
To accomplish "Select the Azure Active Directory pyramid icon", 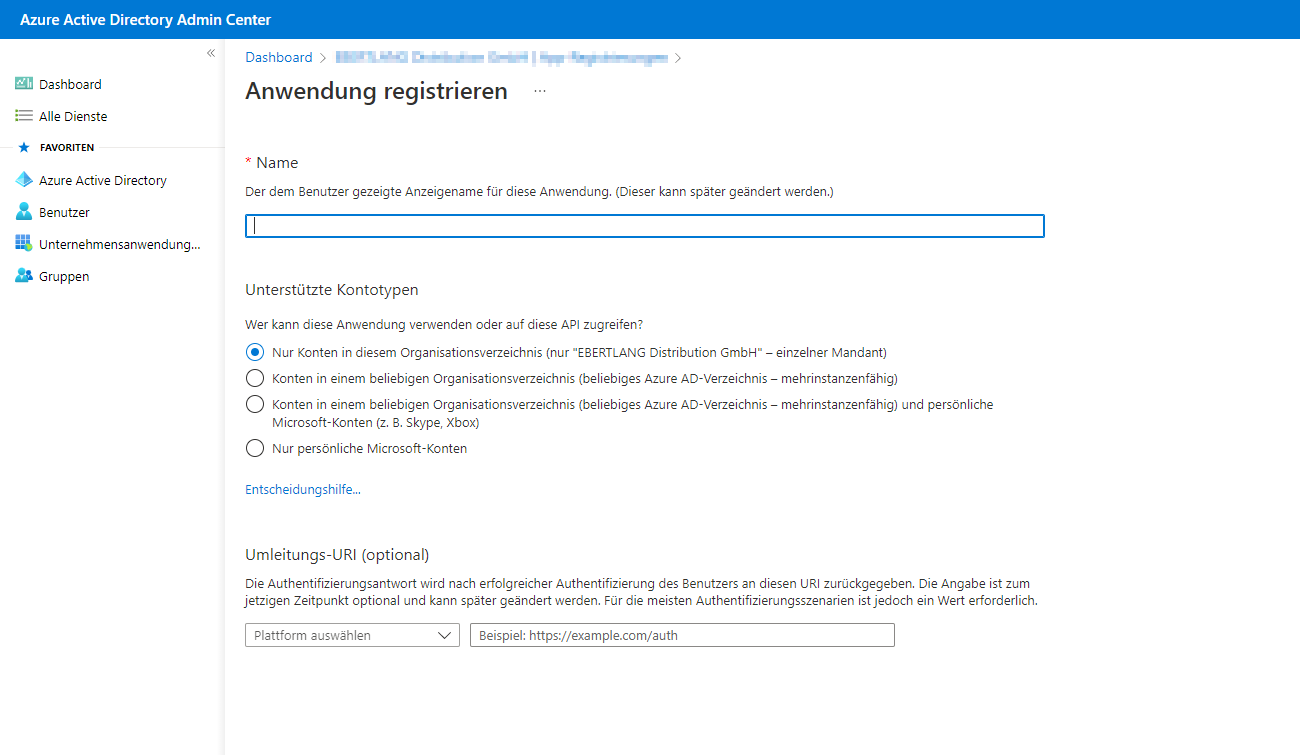I will tap(24, 180).
